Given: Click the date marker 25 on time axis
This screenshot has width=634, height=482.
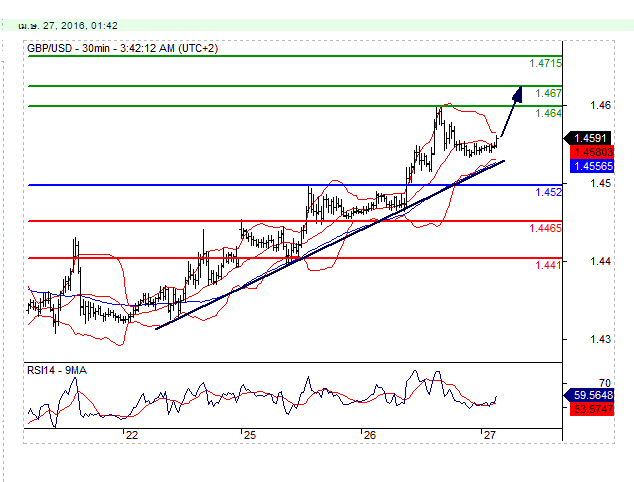Looking at the screenshot, I should pos(250,435).
